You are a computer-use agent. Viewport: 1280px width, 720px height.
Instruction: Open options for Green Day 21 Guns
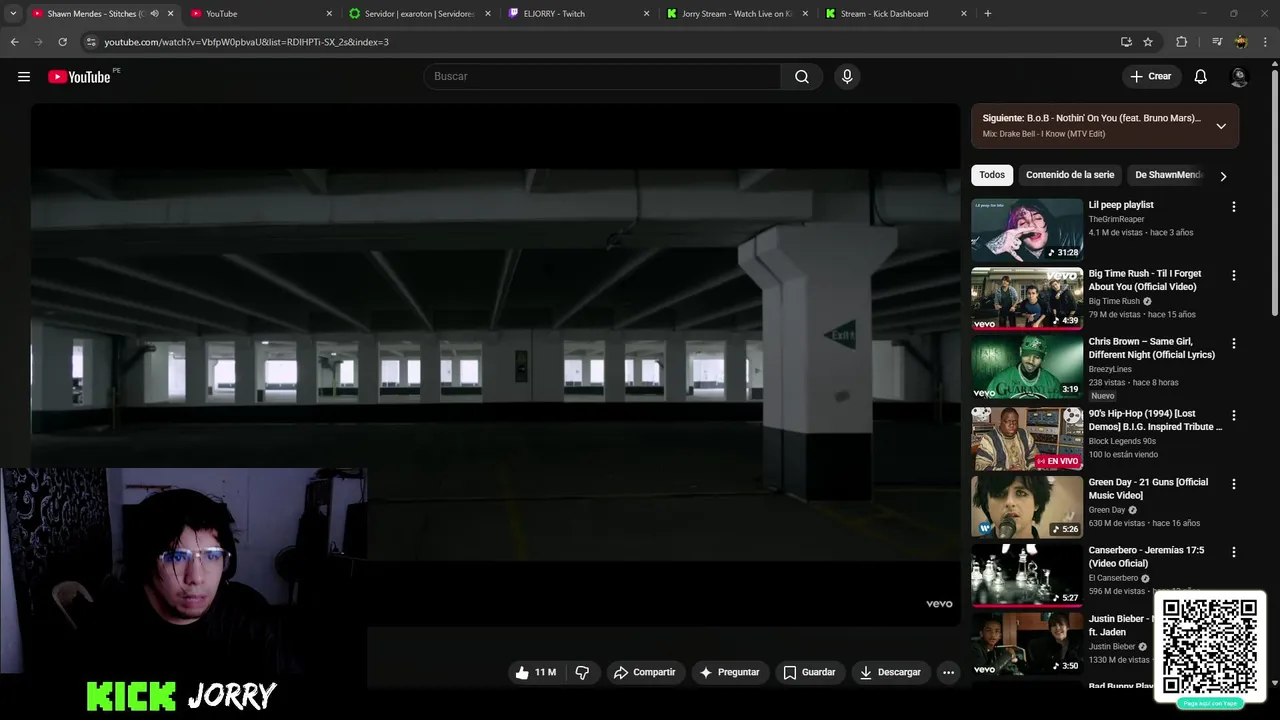tap(1233, 483)
